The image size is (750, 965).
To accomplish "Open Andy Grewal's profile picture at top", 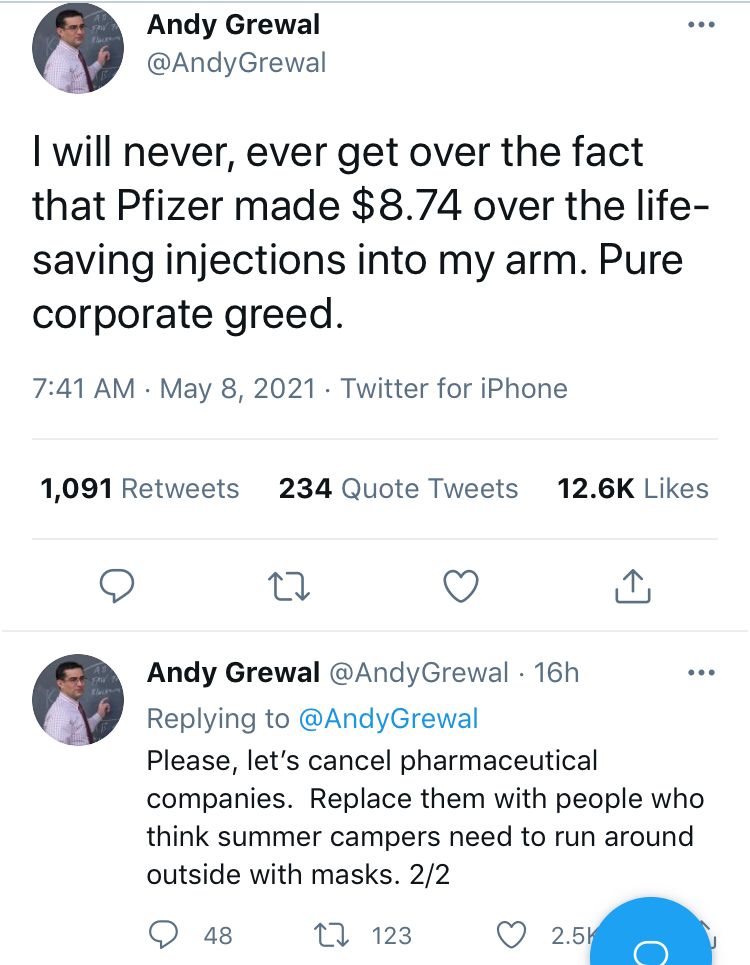I will (78, 48).
